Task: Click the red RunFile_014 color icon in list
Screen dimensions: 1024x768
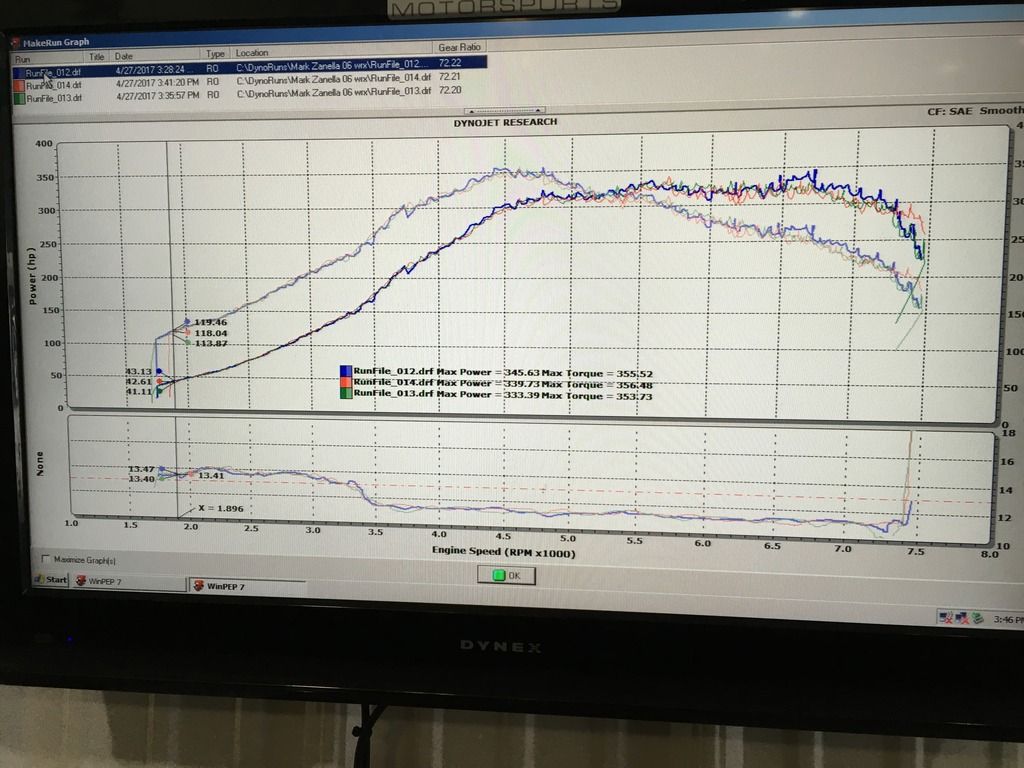Action: [21, 86]
